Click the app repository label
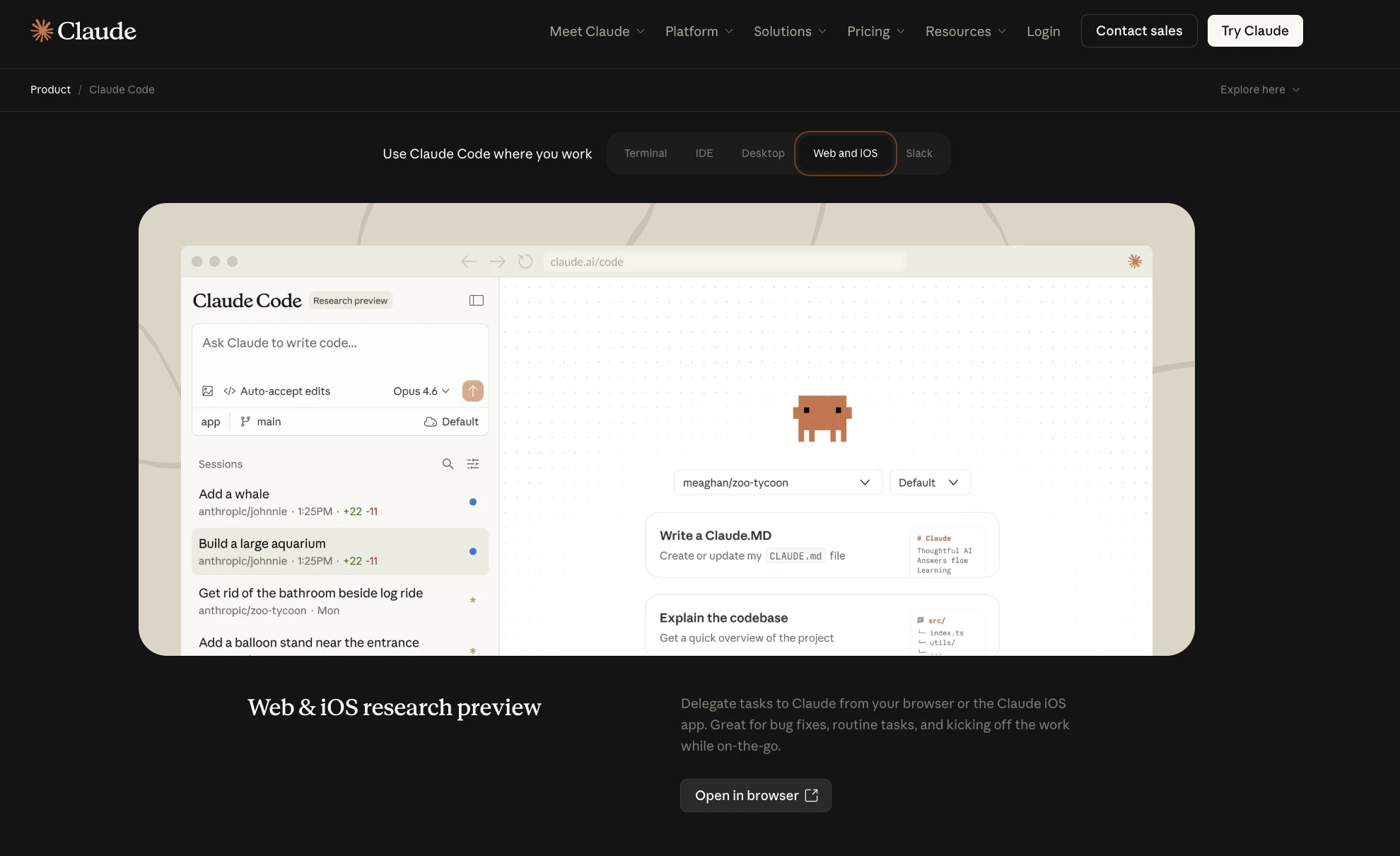The image size is (1400, 856). (211, 422)
